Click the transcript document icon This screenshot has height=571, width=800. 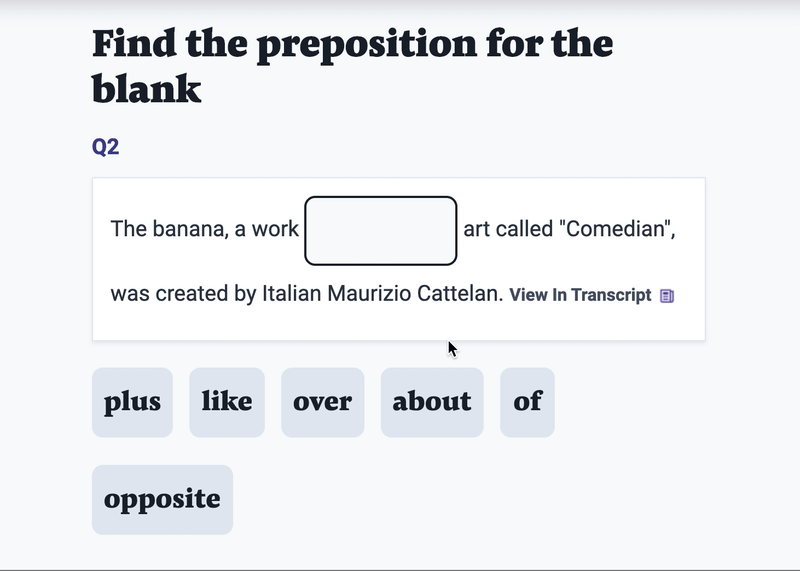667,296
